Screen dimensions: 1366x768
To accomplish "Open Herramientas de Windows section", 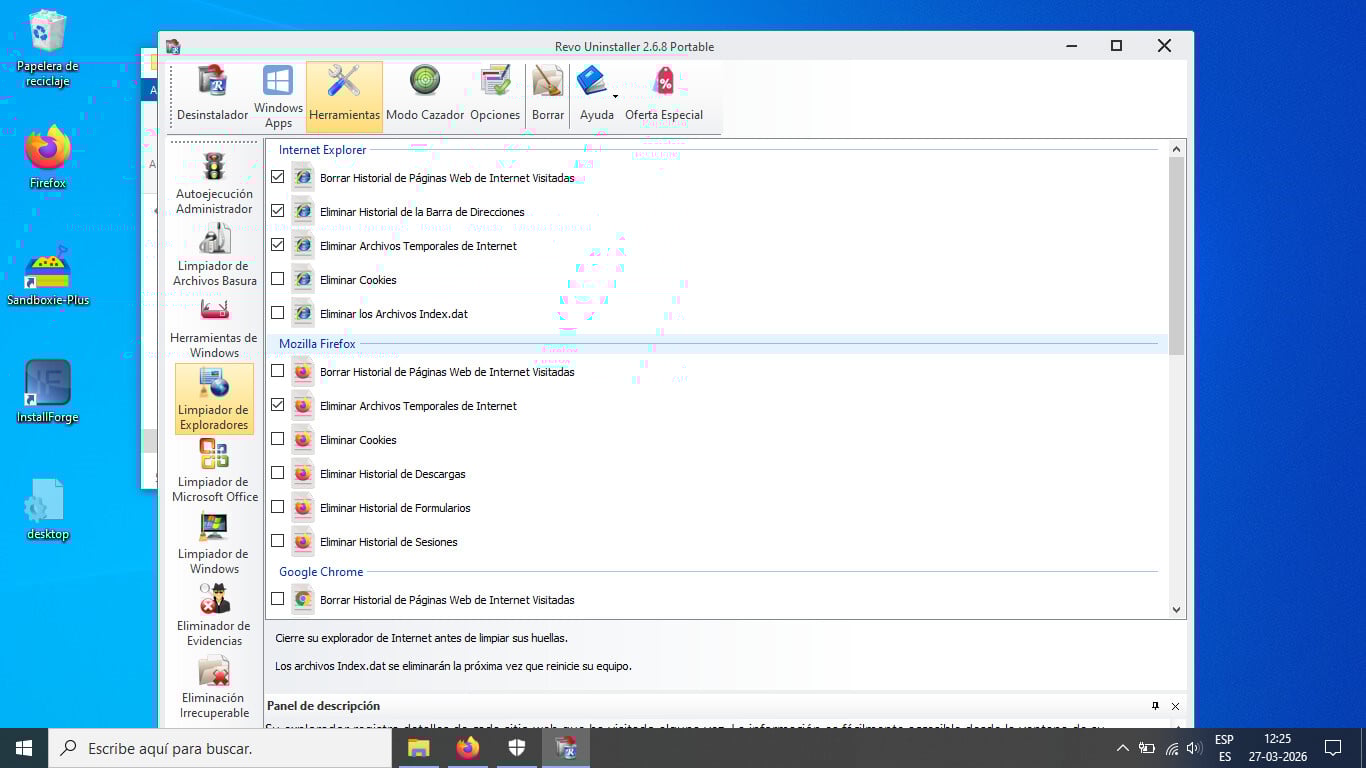I will (x=214, y=328).
